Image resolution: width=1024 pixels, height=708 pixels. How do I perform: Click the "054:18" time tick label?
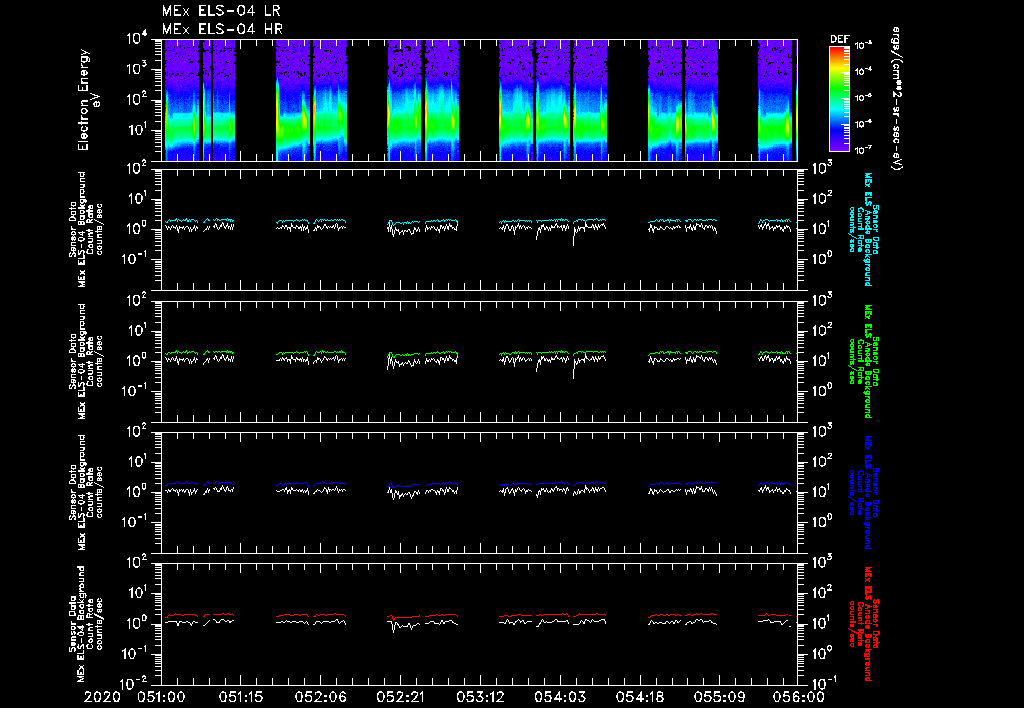pos(639,697)
